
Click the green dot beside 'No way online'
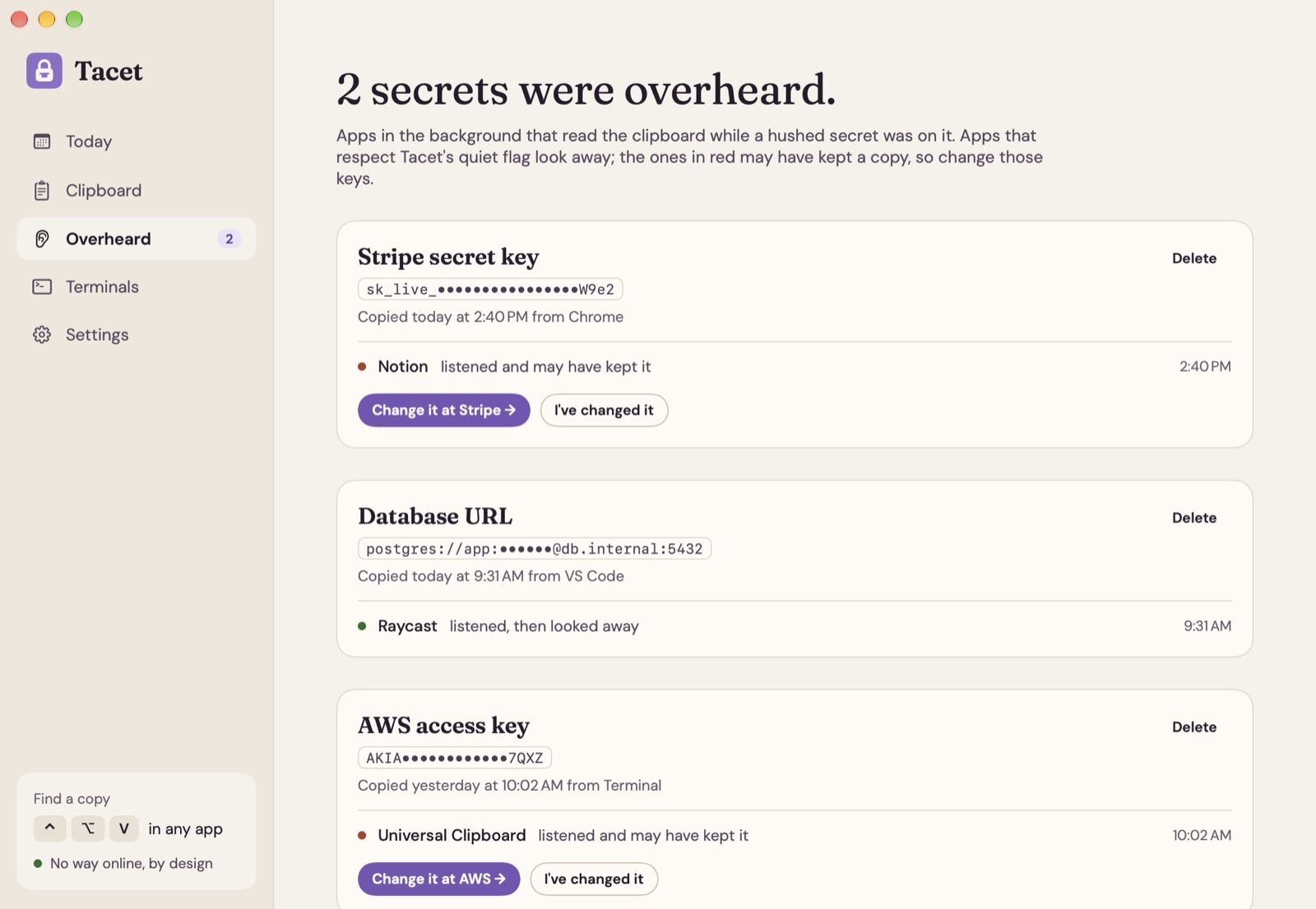click(x=38, y=864)
